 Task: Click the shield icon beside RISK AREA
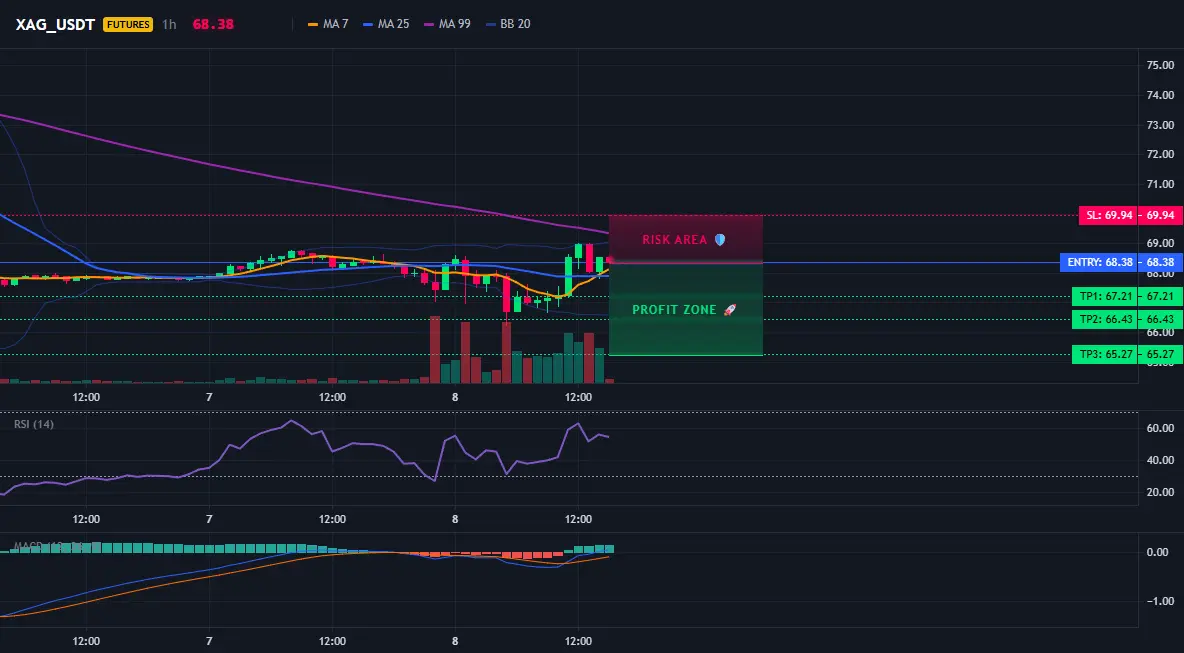coord(720,240)
